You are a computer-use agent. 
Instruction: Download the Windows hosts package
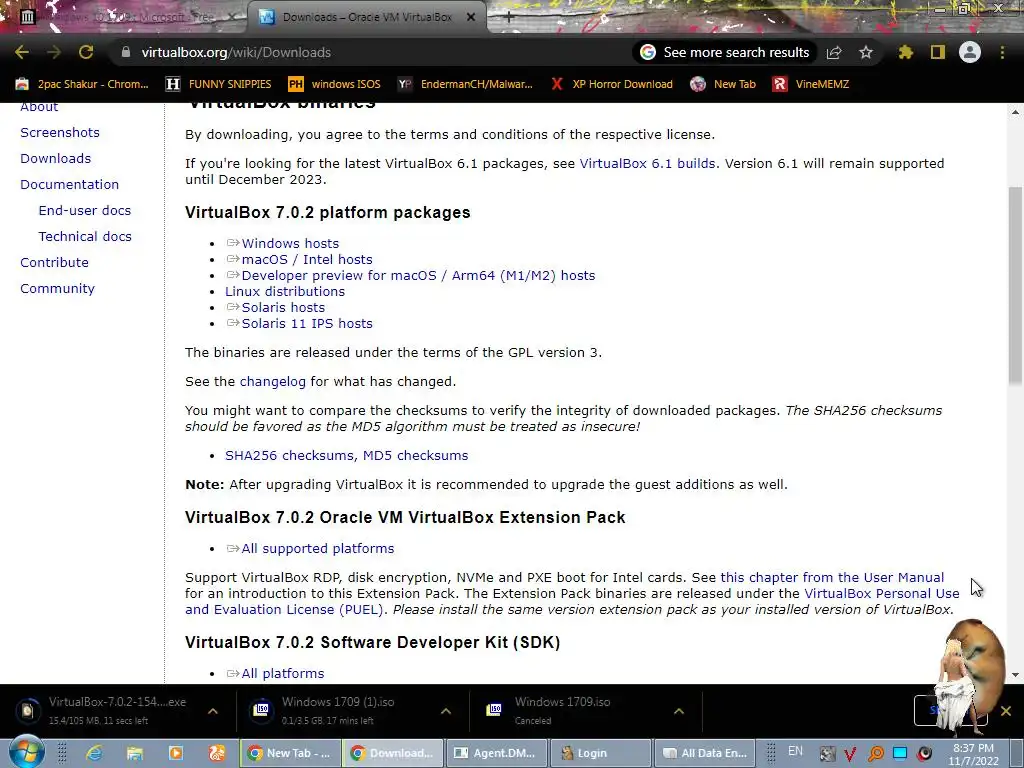click(290, 244)
